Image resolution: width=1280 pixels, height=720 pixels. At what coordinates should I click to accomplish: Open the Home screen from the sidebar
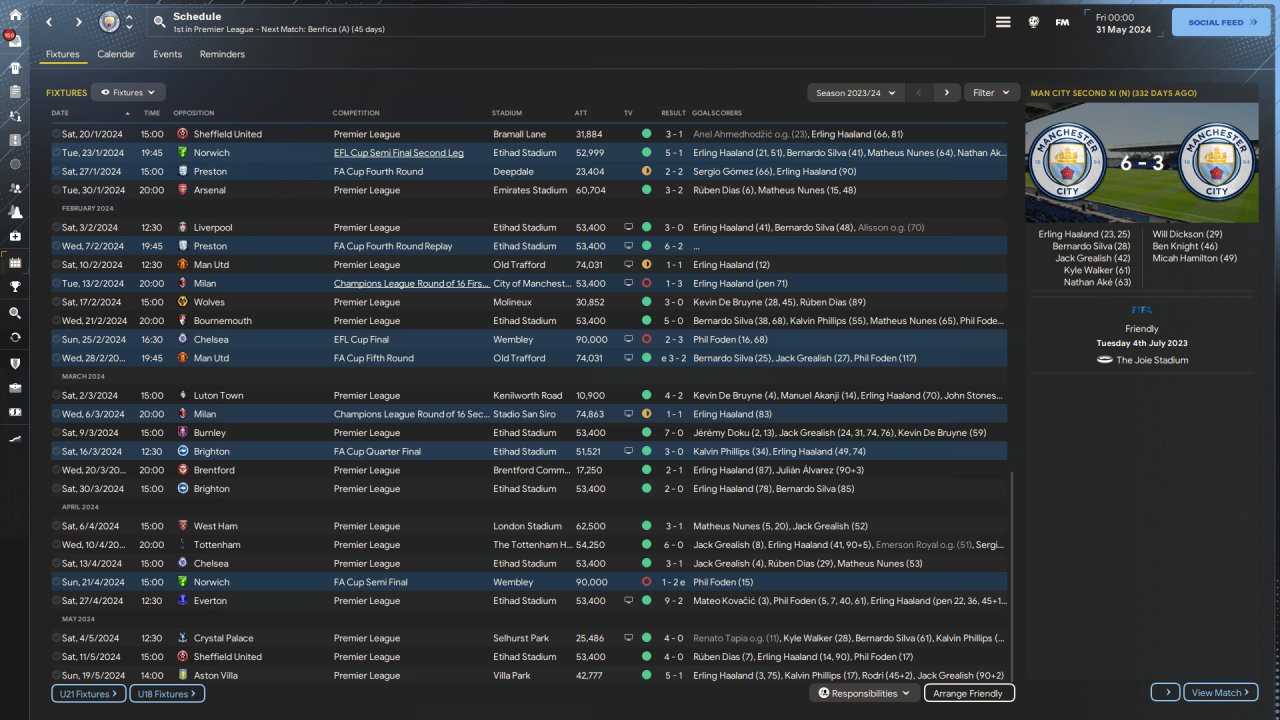pos(15,15)
